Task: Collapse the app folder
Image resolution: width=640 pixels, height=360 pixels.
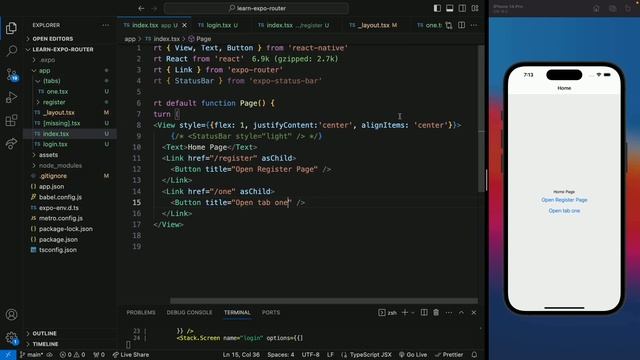Action: pos(44,71)
